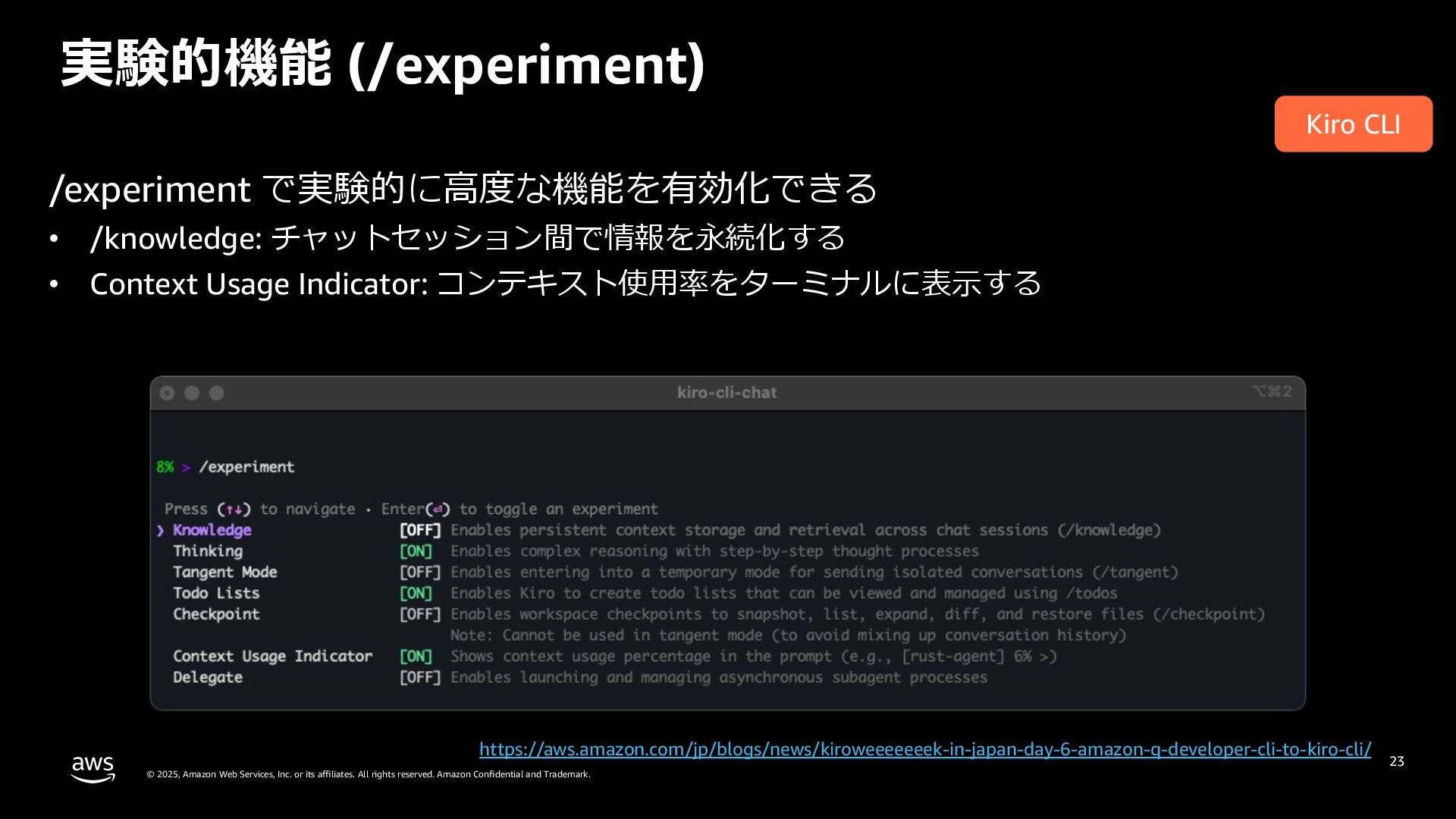Select the Todo Lists experiment row
The height and width of the screenshot is (819, 1456).
[x=216, y=593]
